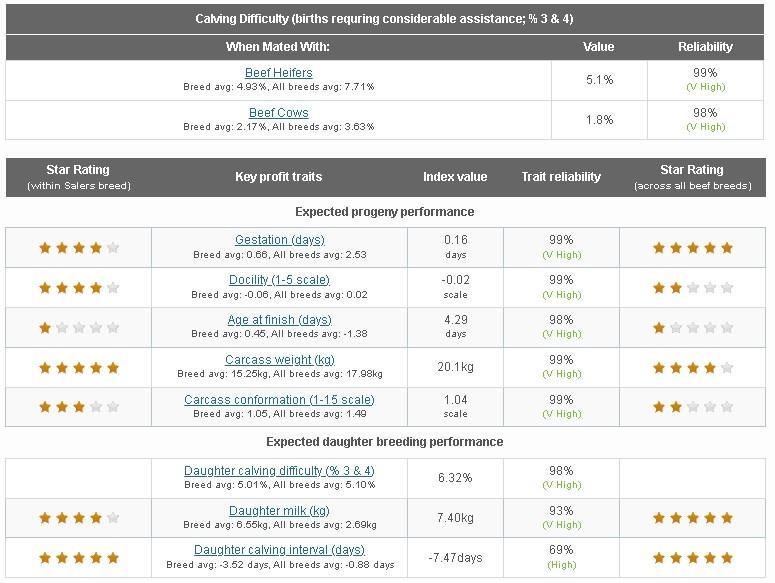Viewport: 775px width, 583px height.
Task: Click within-breed five stars for Carcass weight
Action: [x=79, y=368]
